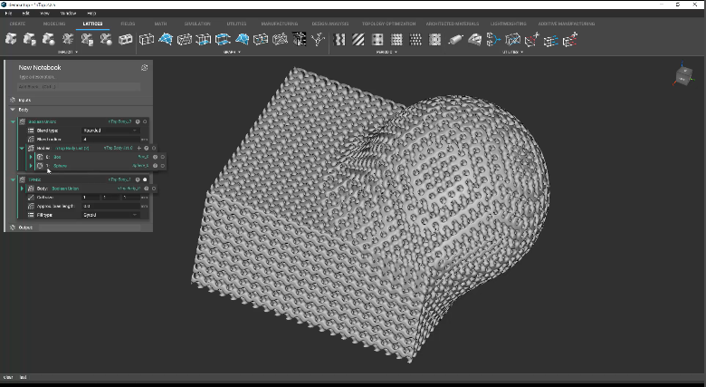Screen dimensions: 706x387
Task: Click the dense grid pattern icon
Action: pos(397,40)
